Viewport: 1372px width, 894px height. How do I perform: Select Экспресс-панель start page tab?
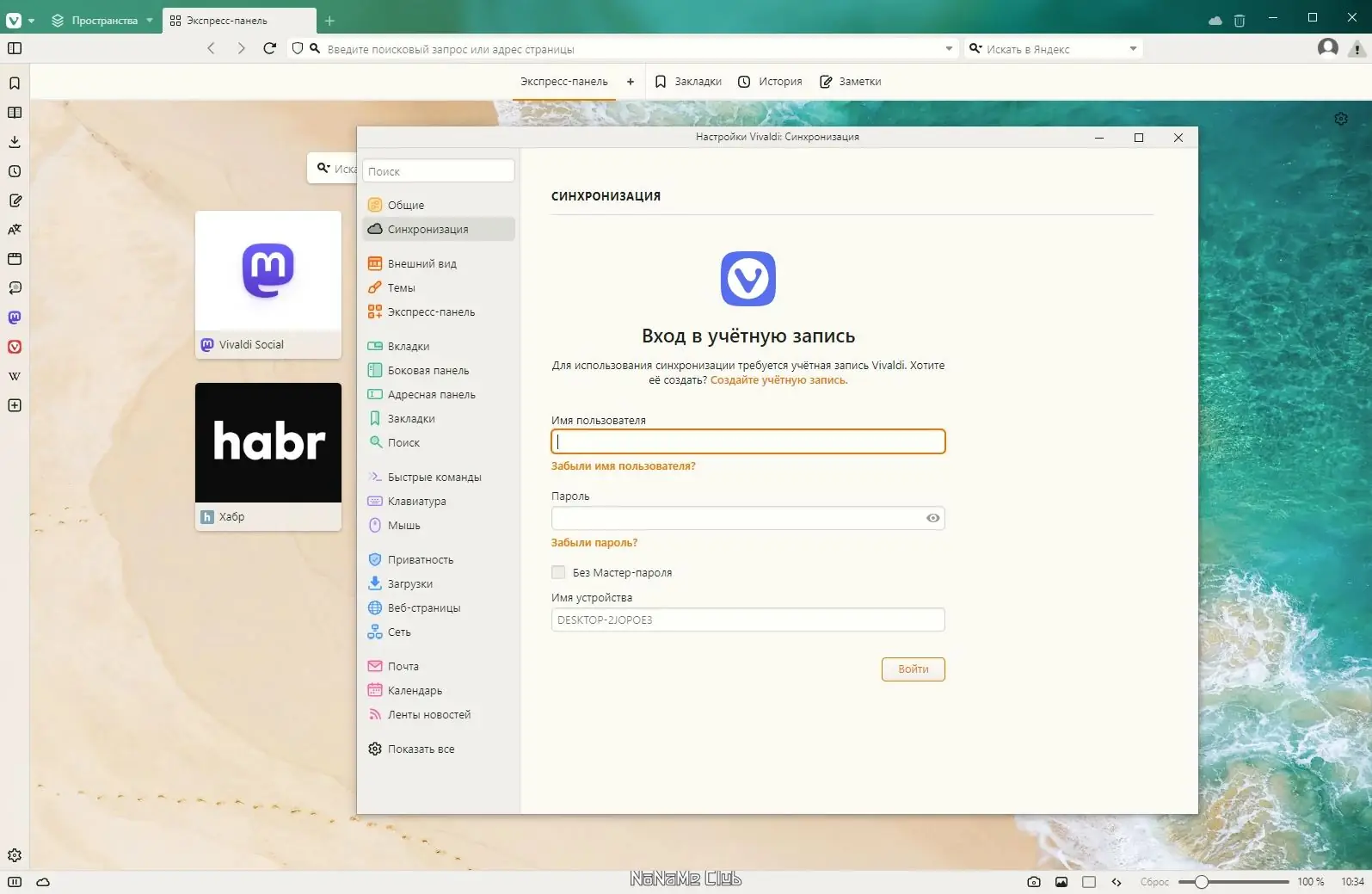coord(564,82)
